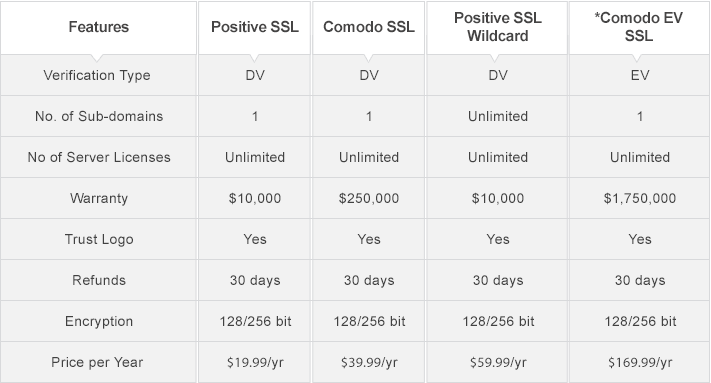Select the Positive SSL column header

coord(255,27)
